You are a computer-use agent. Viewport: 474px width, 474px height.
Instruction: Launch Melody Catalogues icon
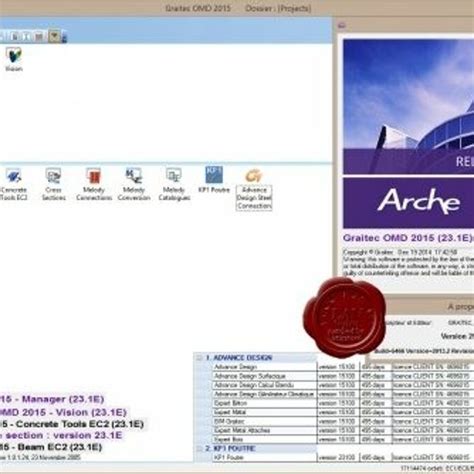coord(174,184)
